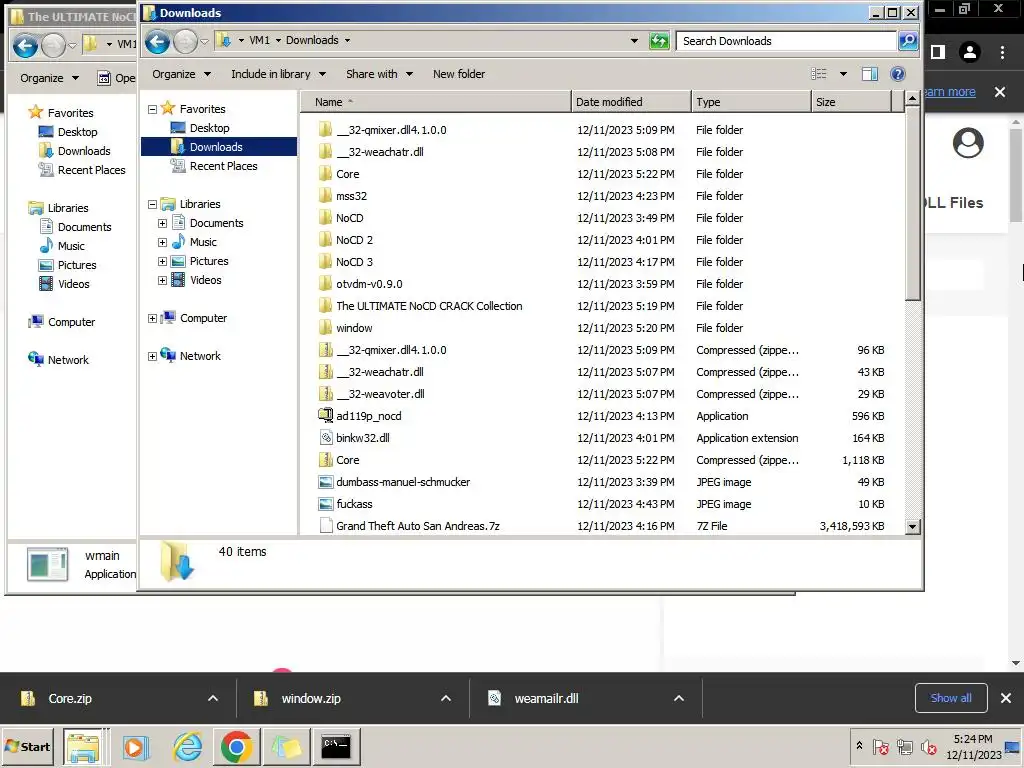Open options arrow for weamailr.dll download
Screen dimensions: 1024x768
(679, 698)
